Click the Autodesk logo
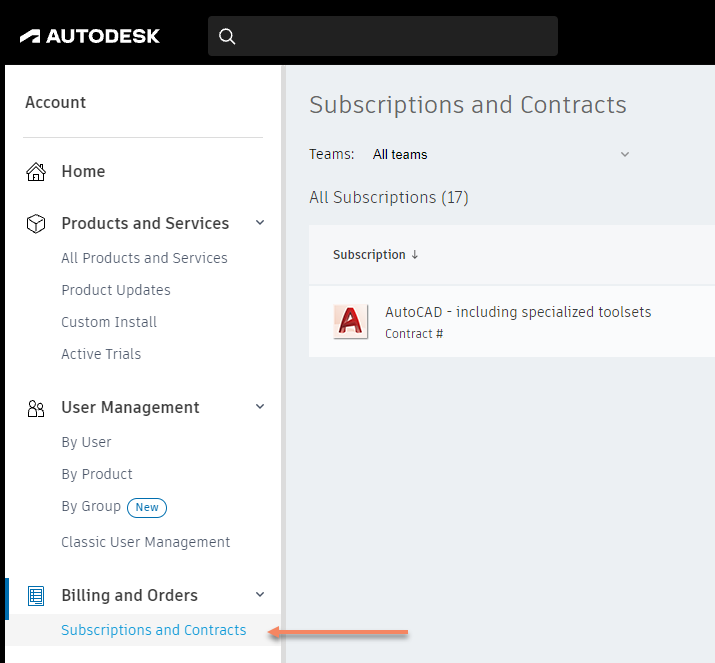This screenshot has height=663, width=715. click(x=90, y=36)
